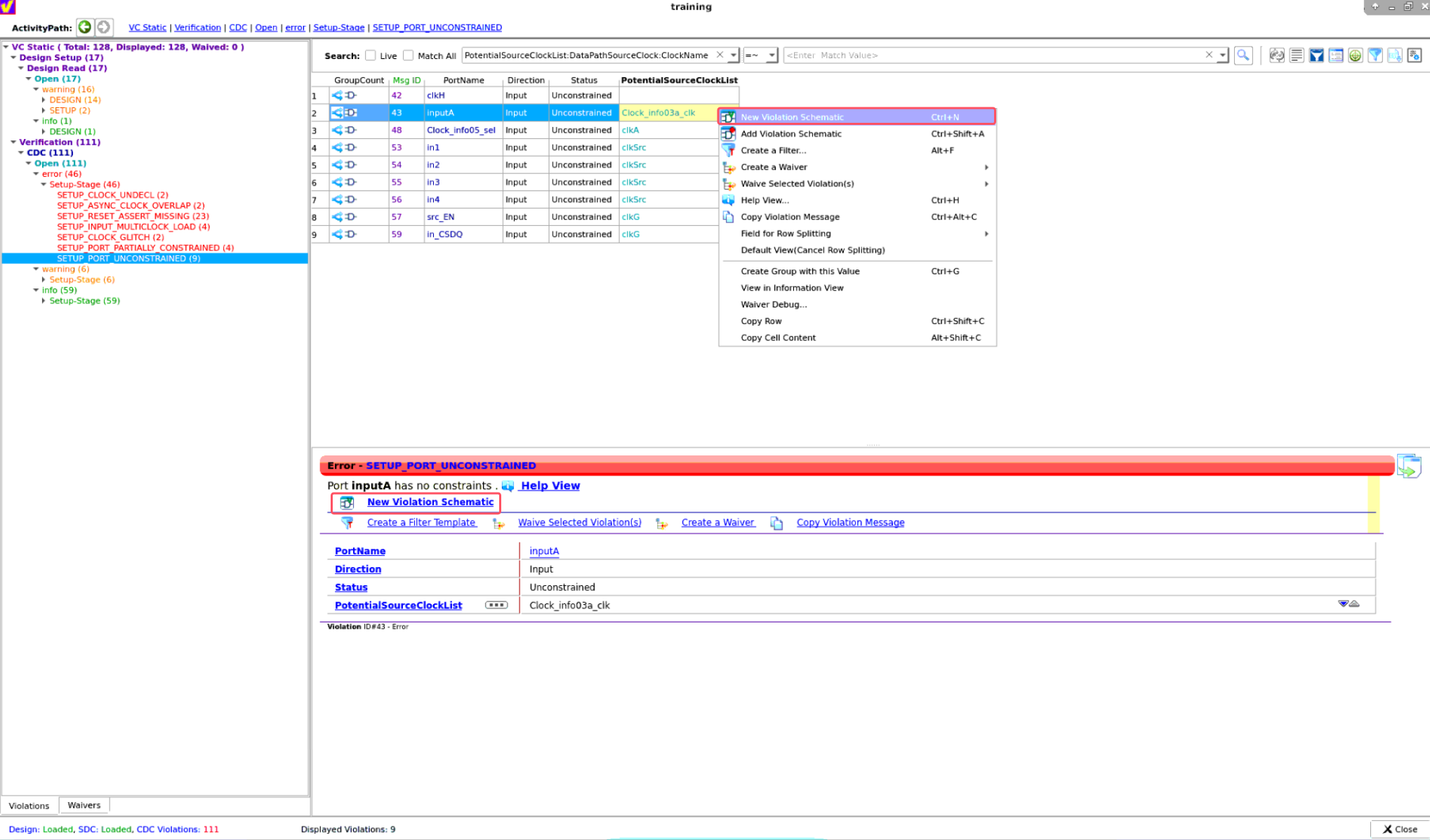The image size is (1430, 840).
Task: Click the Help View link
Action: [x=550, y=486]
